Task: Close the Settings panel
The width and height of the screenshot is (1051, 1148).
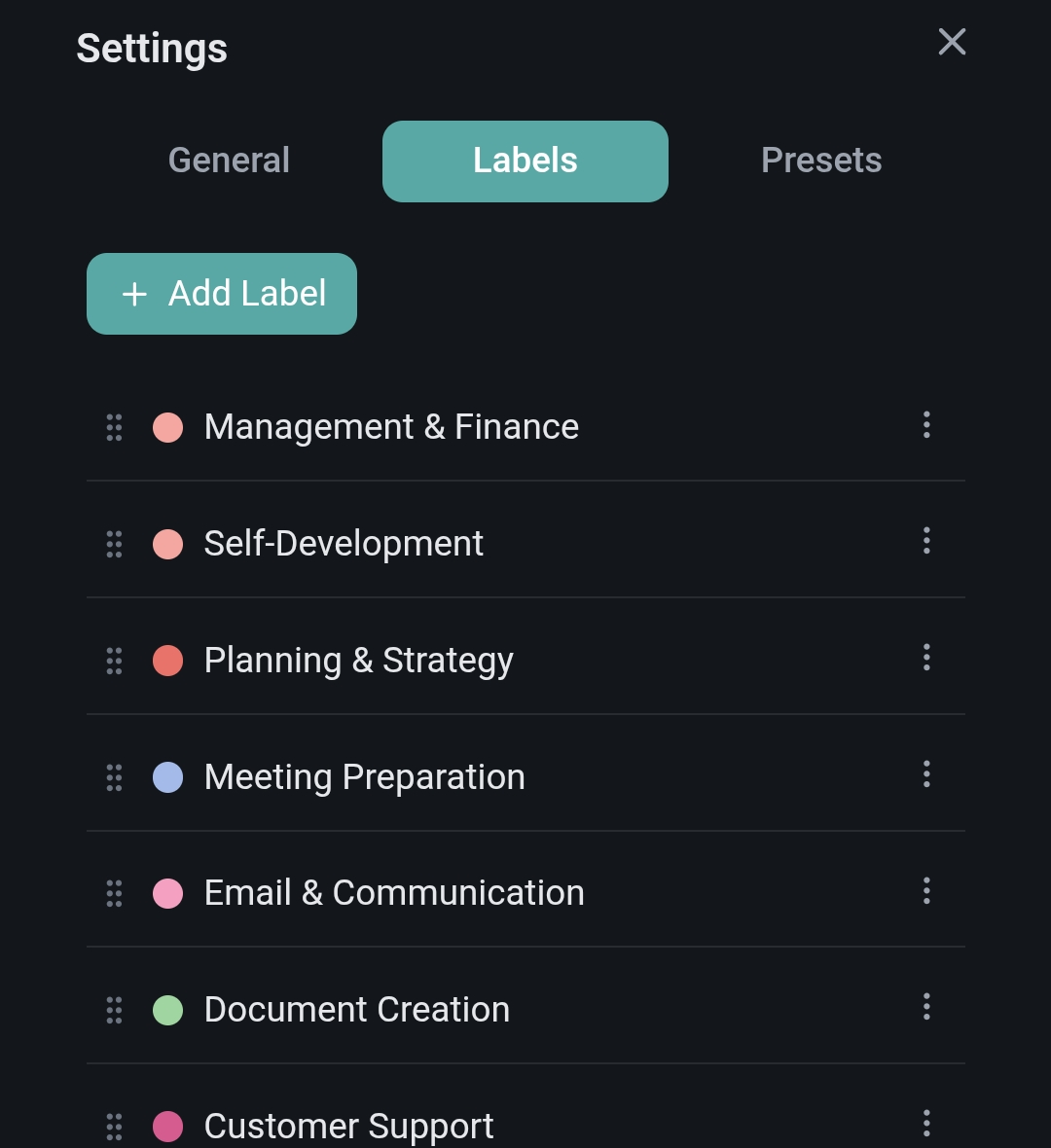Action: pyautogui.click(x=952, y=42)
